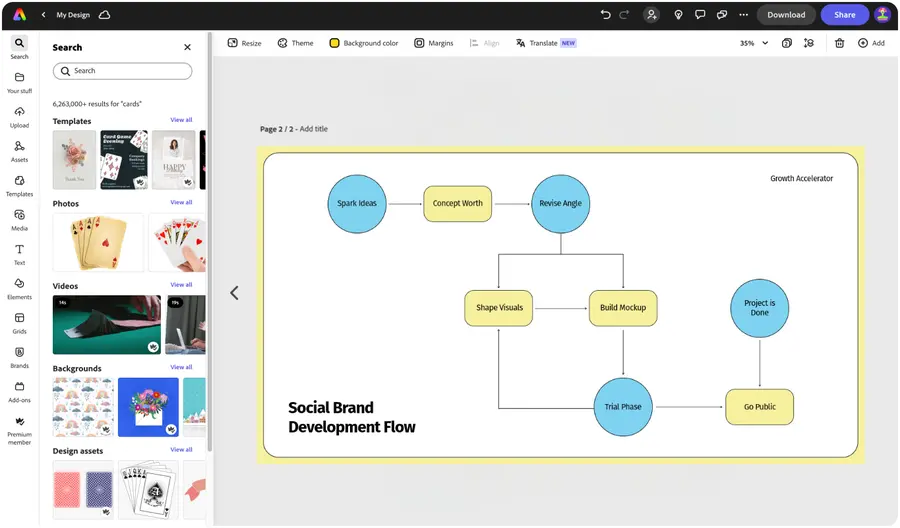View all Photos results

(x=181, y=203)
